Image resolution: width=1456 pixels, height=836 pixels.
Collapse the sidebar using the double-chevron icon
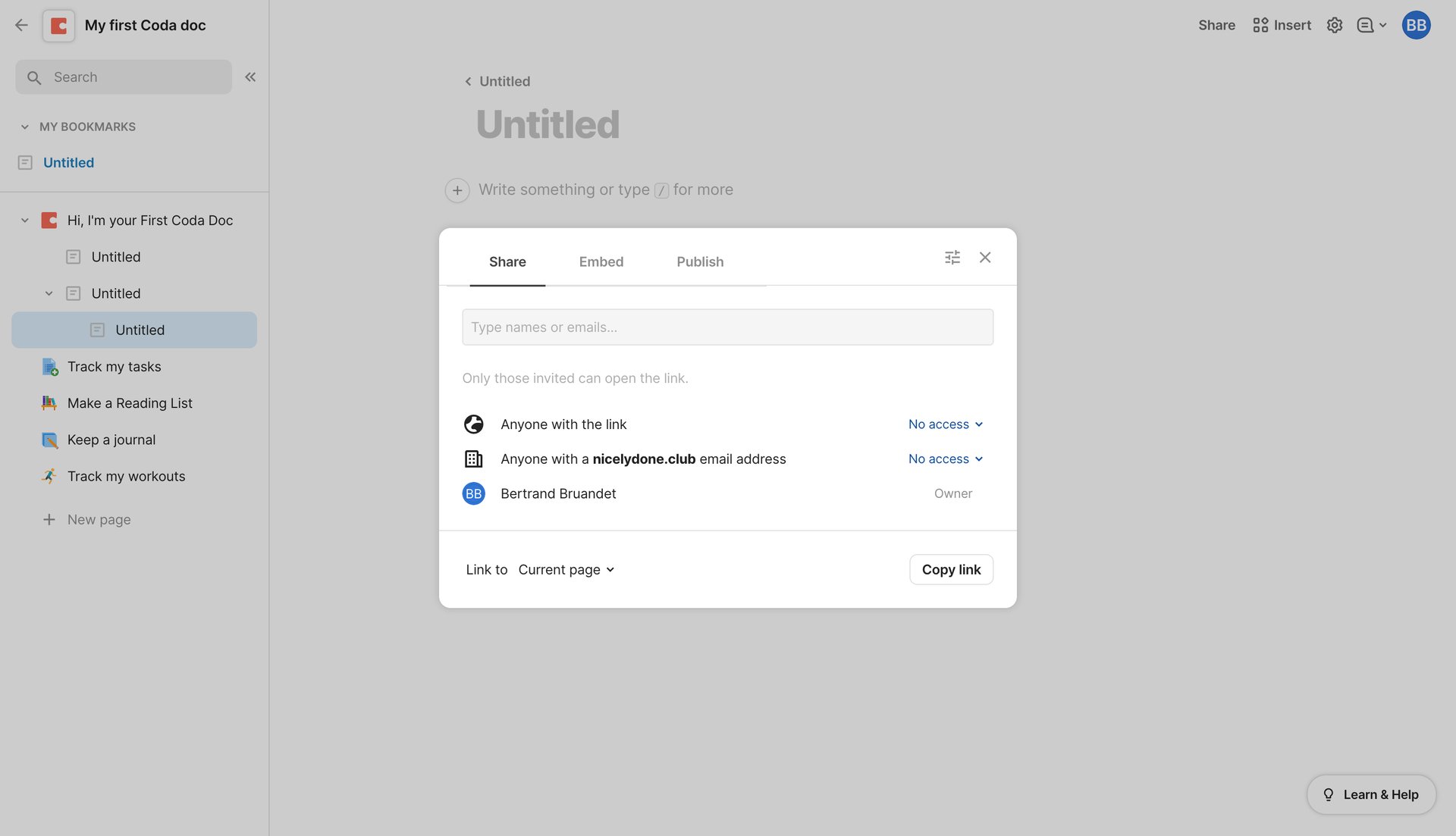coord(250,77)
